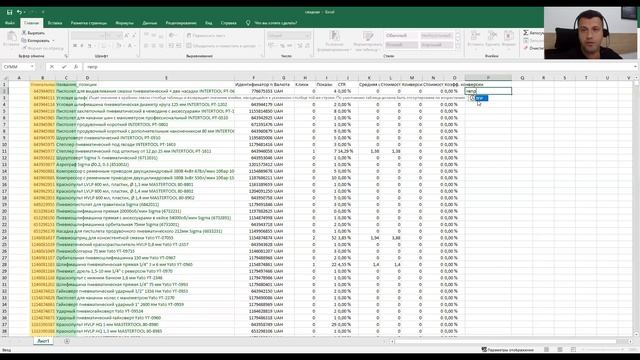Open the Разметка страницы tab
Screen dimensions: 640x360
[x=89, y=23]
